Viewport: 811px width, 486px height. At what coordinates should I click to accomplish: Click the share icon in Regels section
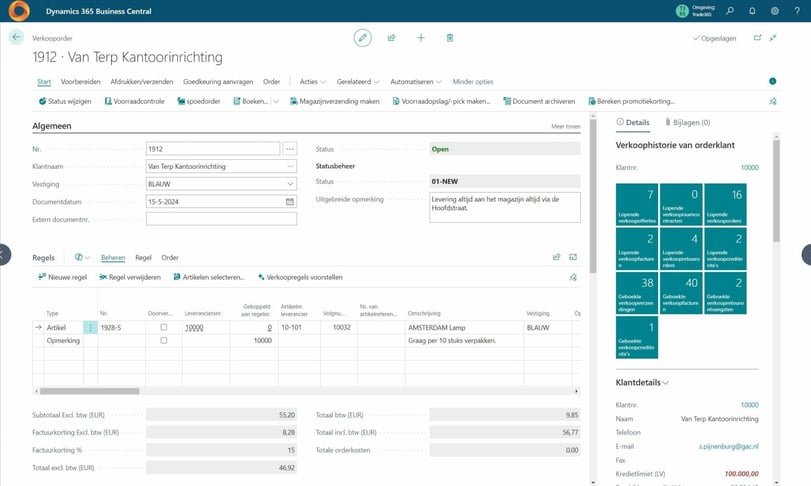coord(557,257)
